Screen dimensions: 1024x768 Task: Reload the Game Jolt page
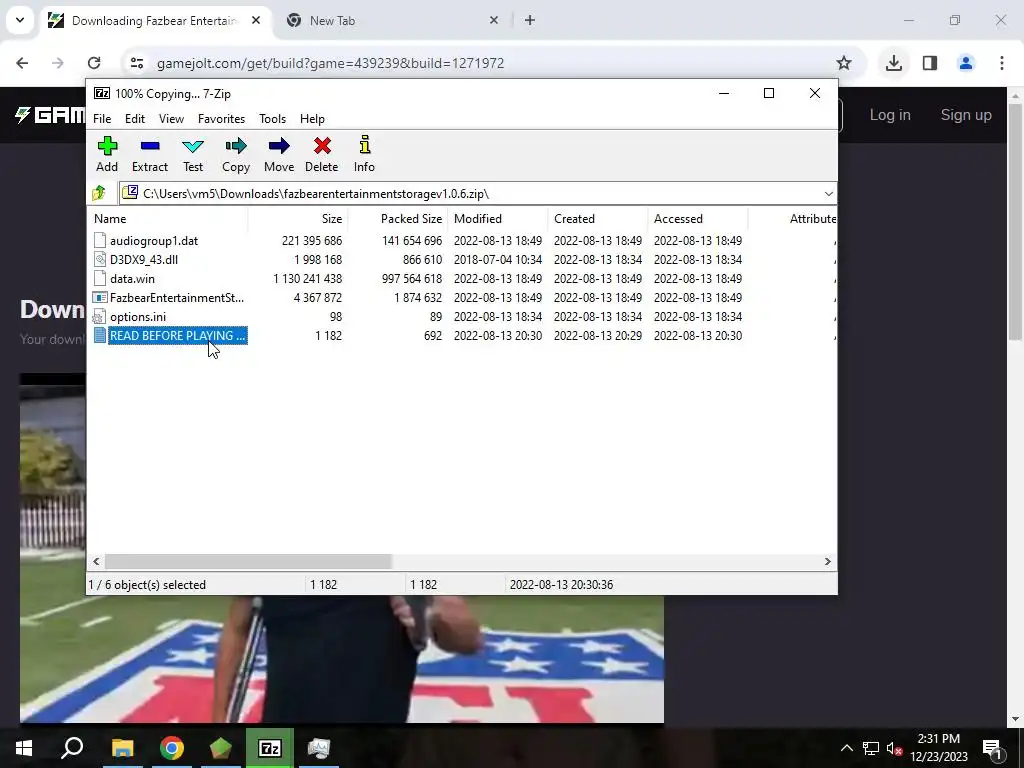94,63
